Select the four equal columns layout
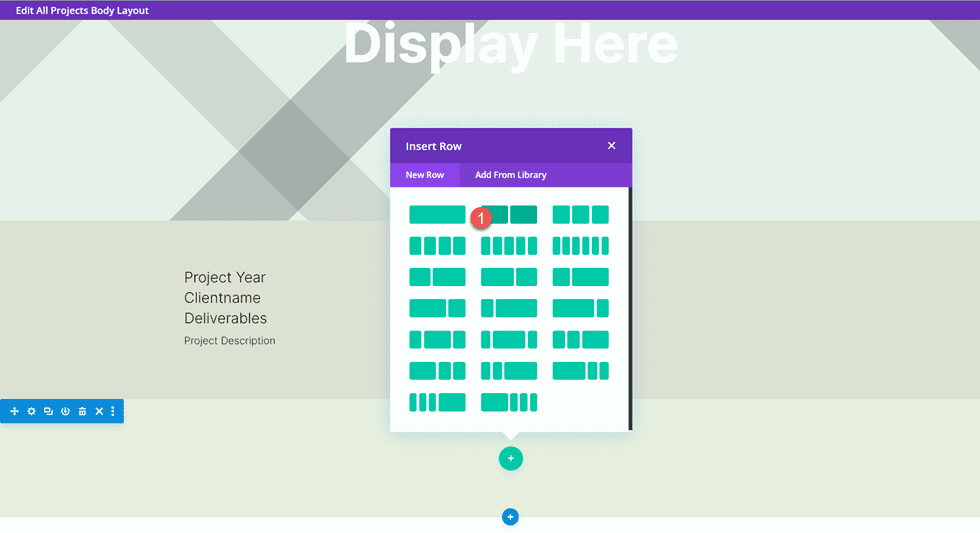This screenshot has height=533, width=980. (437, 246)
